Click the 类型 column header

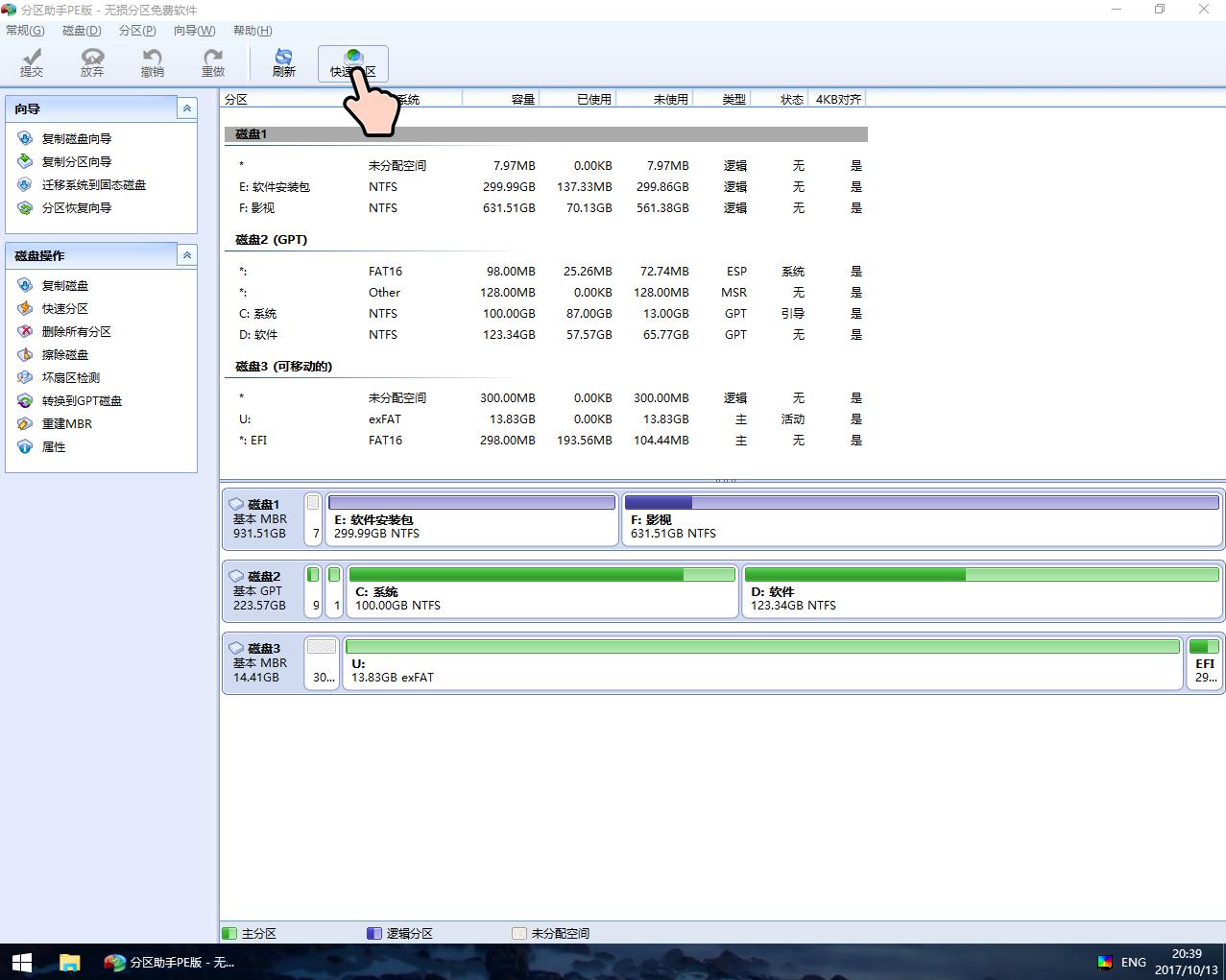[x=722, y=99]
